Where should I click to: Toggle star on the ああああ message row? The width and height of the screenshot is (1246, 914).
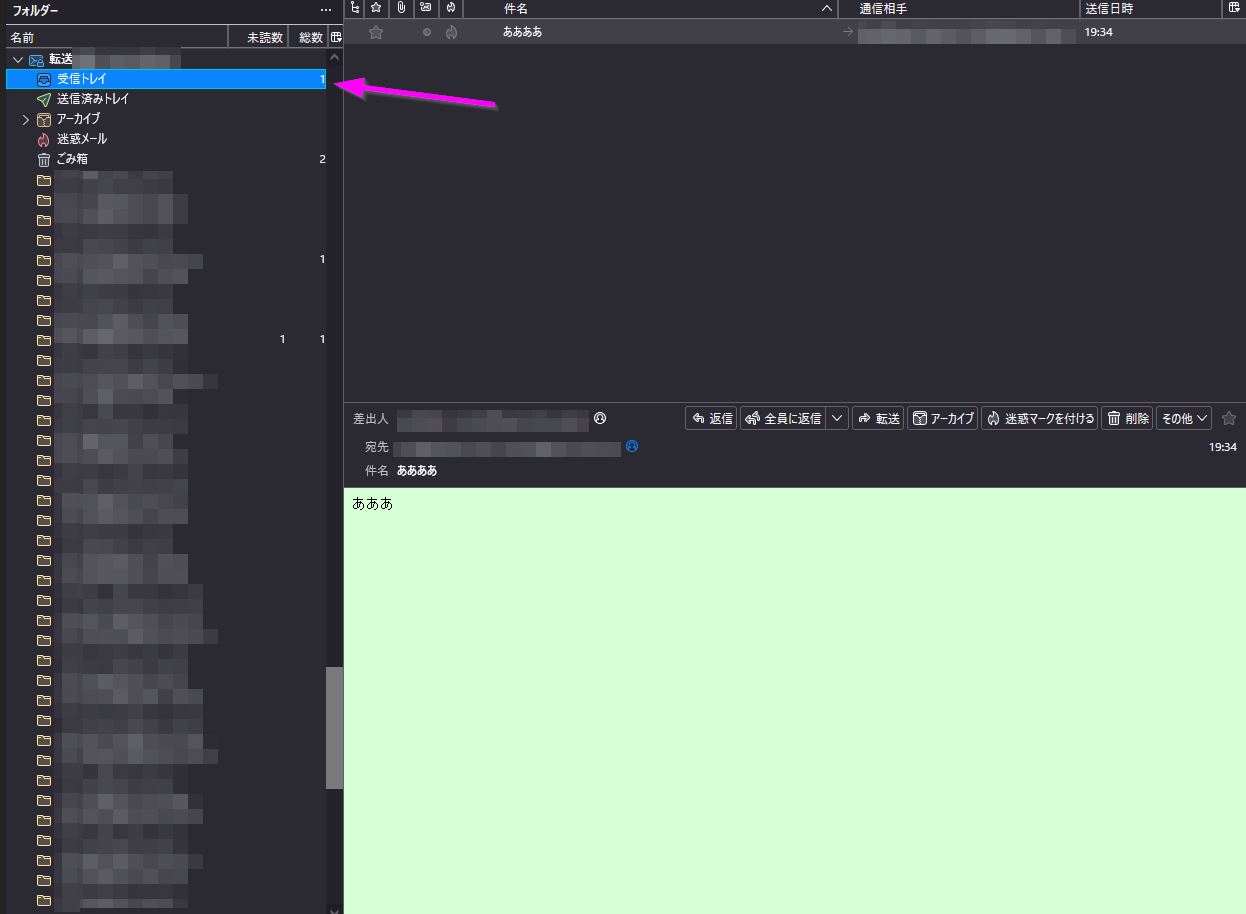pos(376,32)
